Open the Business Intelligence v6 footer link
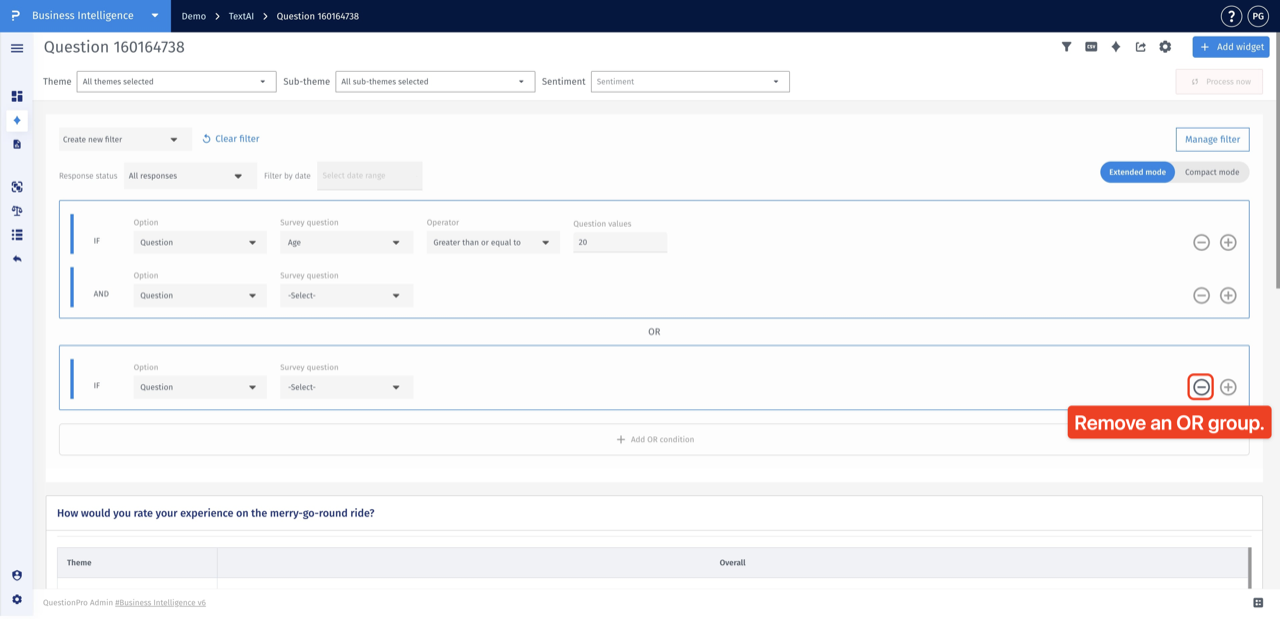The height and width of the screenshot is (619, 1280). coord(160,603)
